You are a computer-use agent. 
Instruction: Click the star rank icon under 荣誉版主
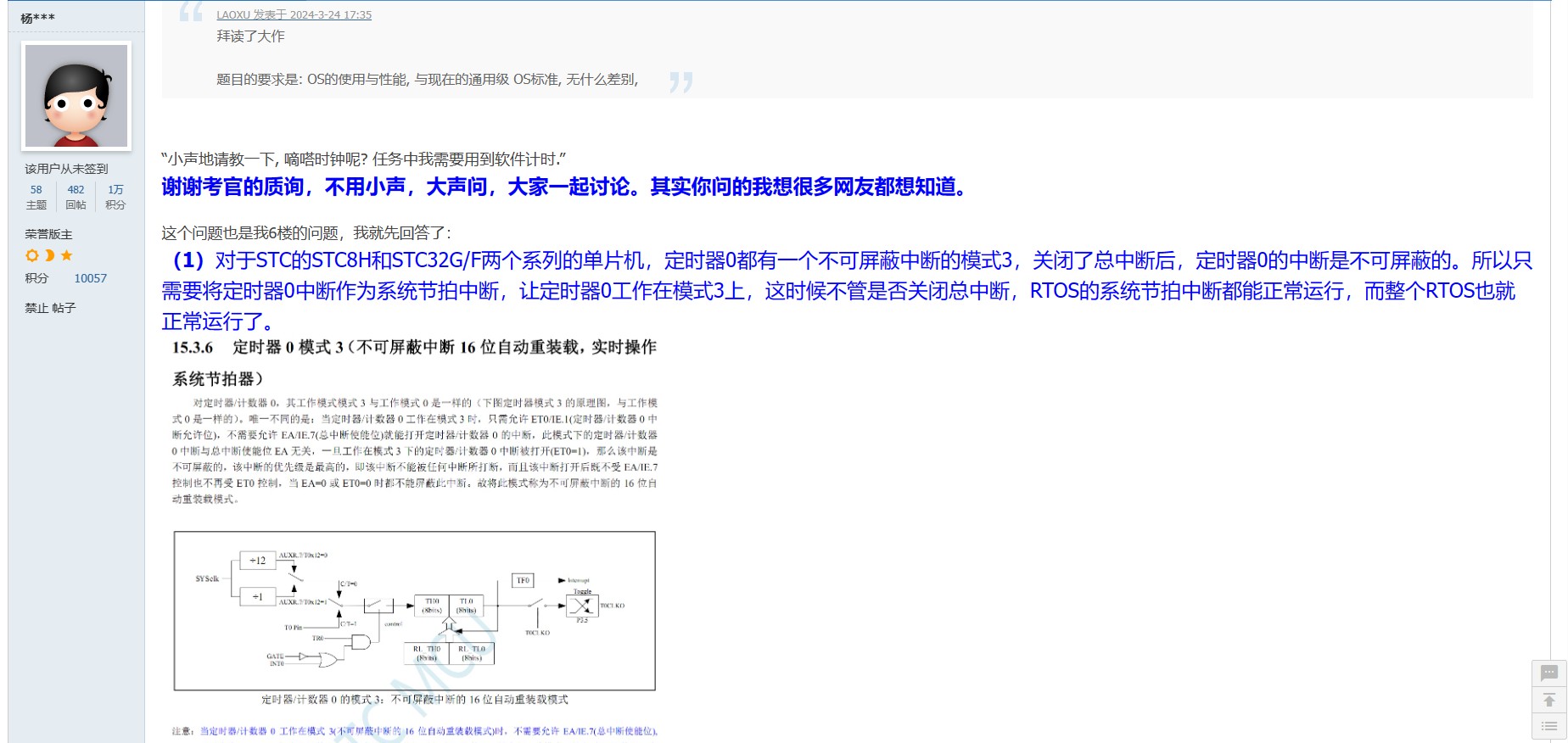click(66, 255)
